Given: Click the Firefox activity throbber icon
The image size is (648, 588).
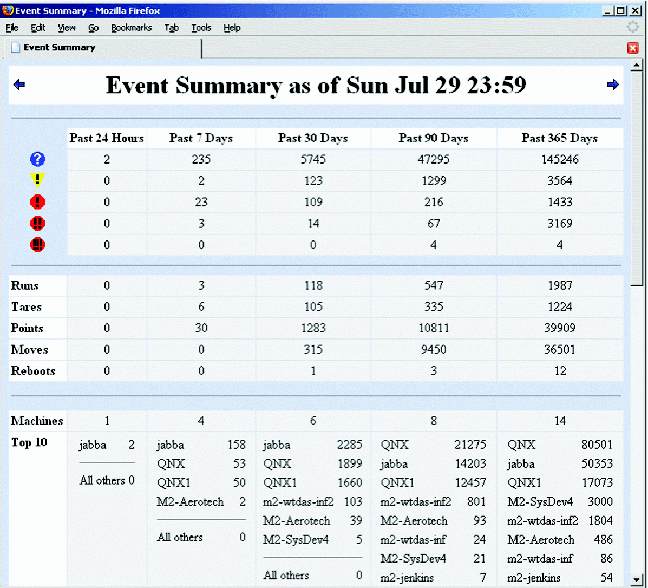Looking at the screenshot, I should [633, 28].
